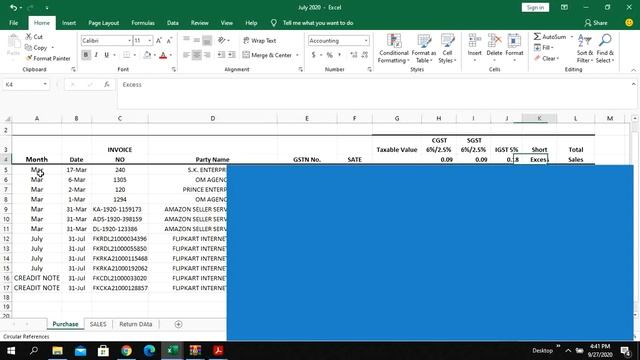Click Tell me what you want to do
This screenshot has width=640, height=360.
point(318,23)
